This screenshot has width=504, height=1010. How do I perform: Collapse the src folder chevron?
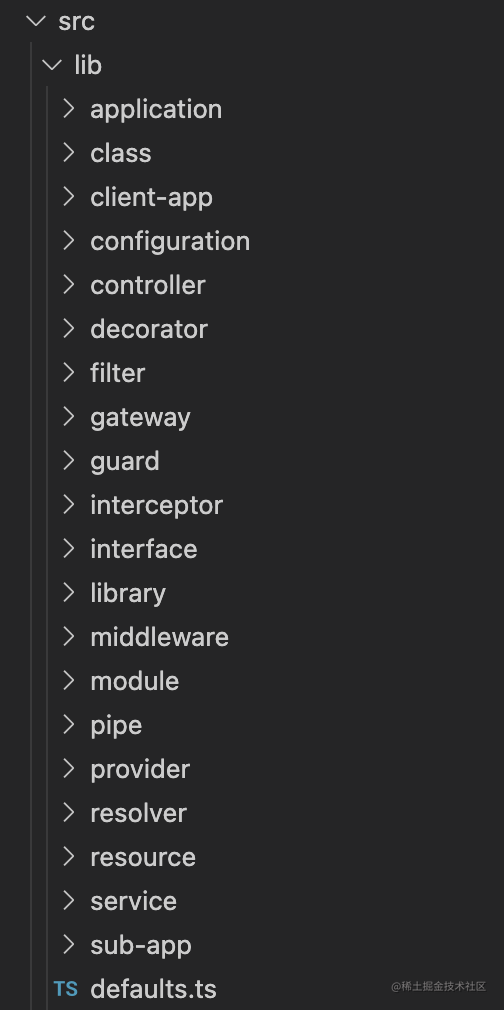pos(36,21)
